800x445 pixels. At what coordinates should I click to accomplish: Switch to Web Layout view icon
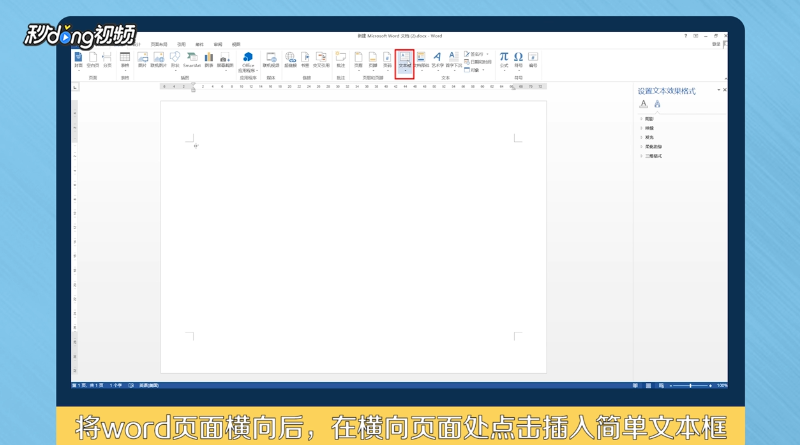pyautogui.click(x=661, y=386)
